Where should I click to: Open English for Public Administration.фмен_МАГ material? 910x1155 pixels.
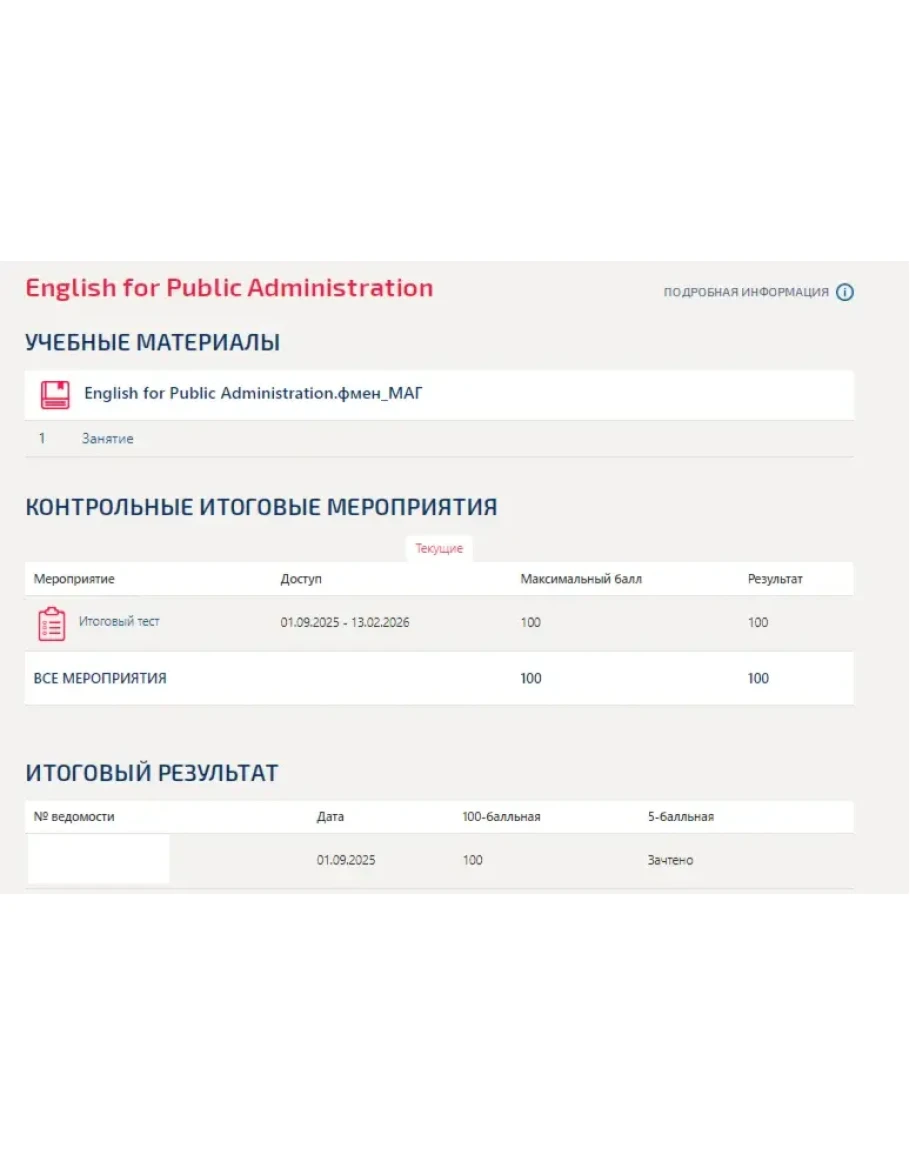point(253,394)
